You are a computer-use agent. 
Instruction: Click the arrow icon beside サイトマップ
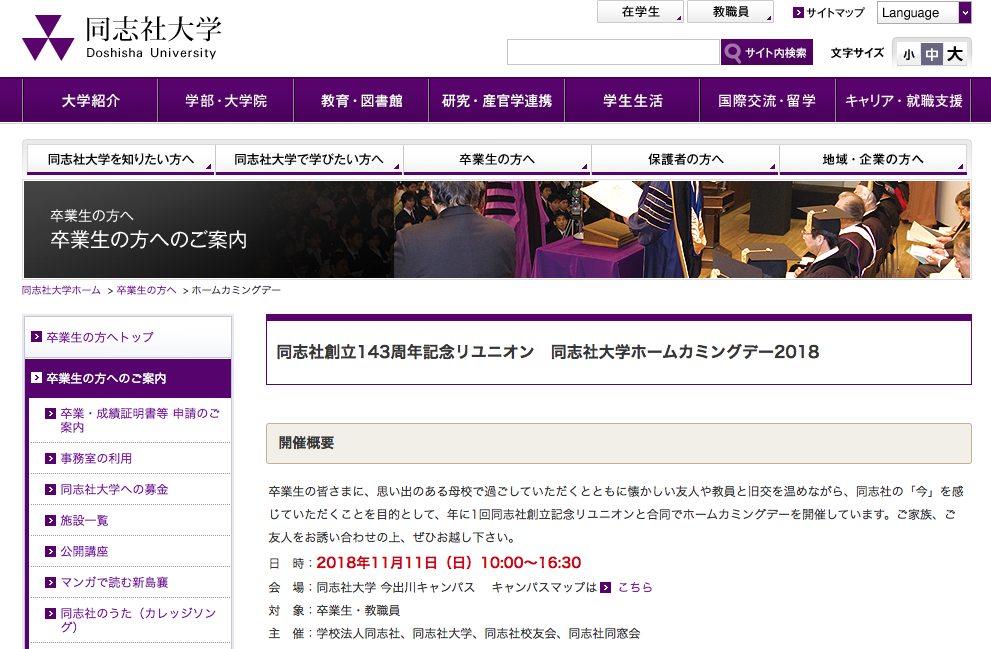[x=798, y=13]
